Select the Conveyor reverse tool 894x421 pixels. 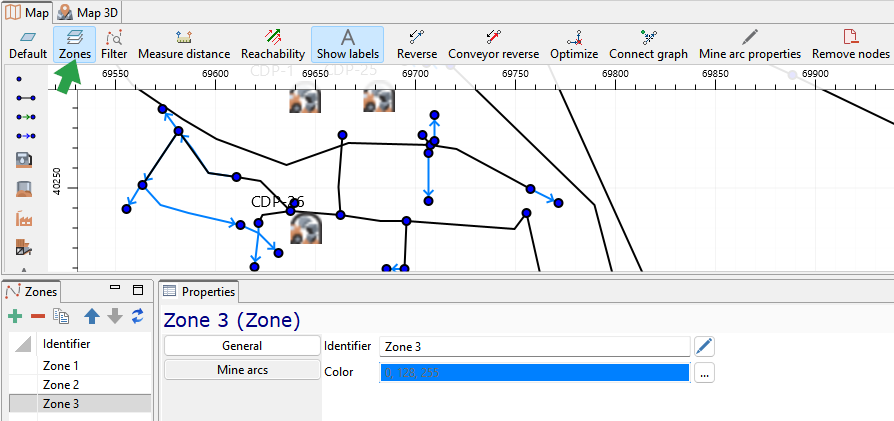click(x=493, y=44)
